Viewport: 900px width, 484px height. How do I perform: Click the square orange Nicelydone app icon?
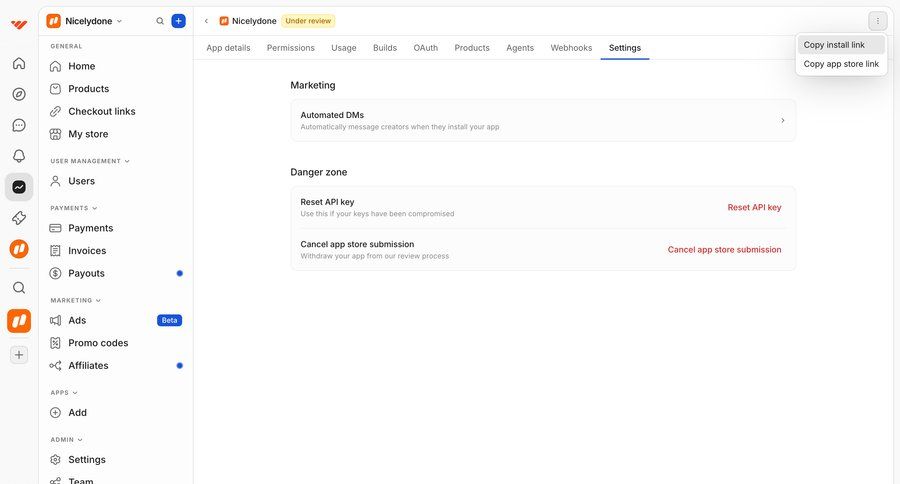19,321
